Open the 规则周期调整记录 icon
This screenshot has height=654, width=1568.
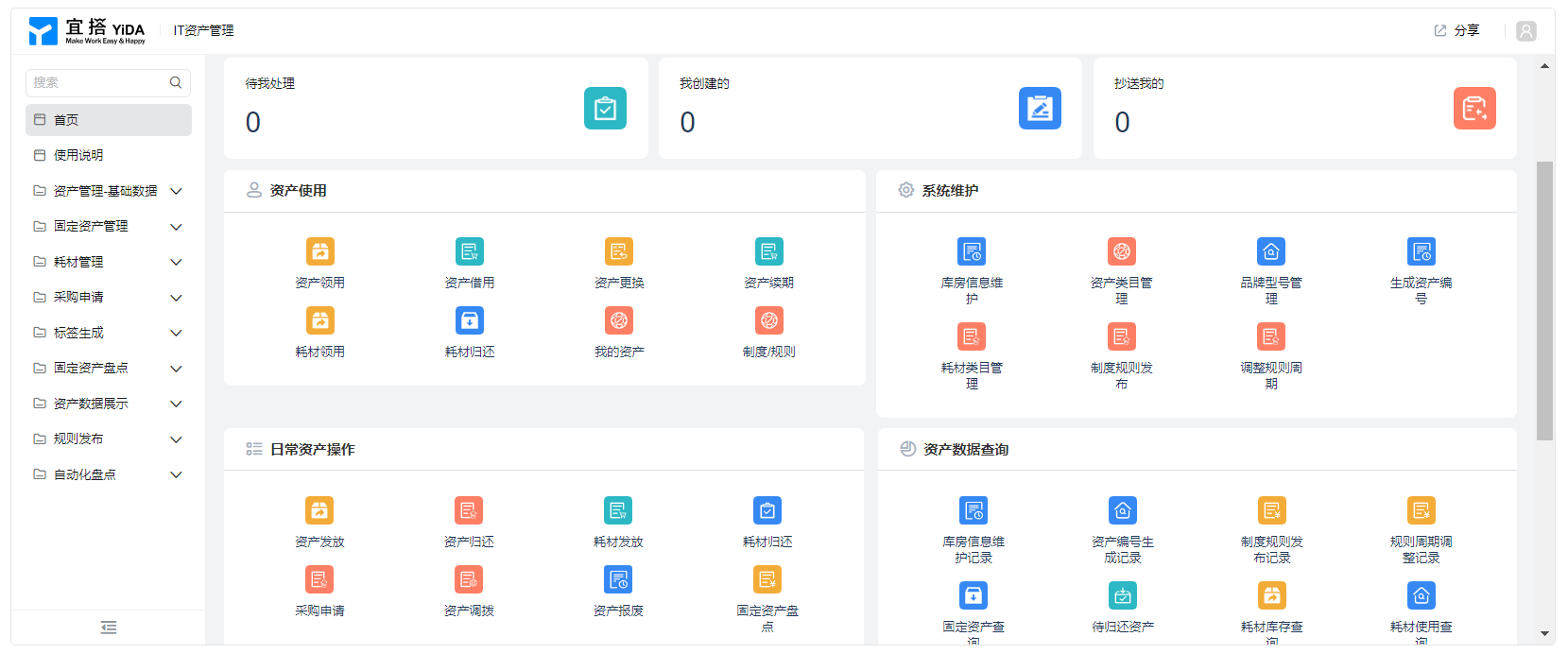[1422, 510]
